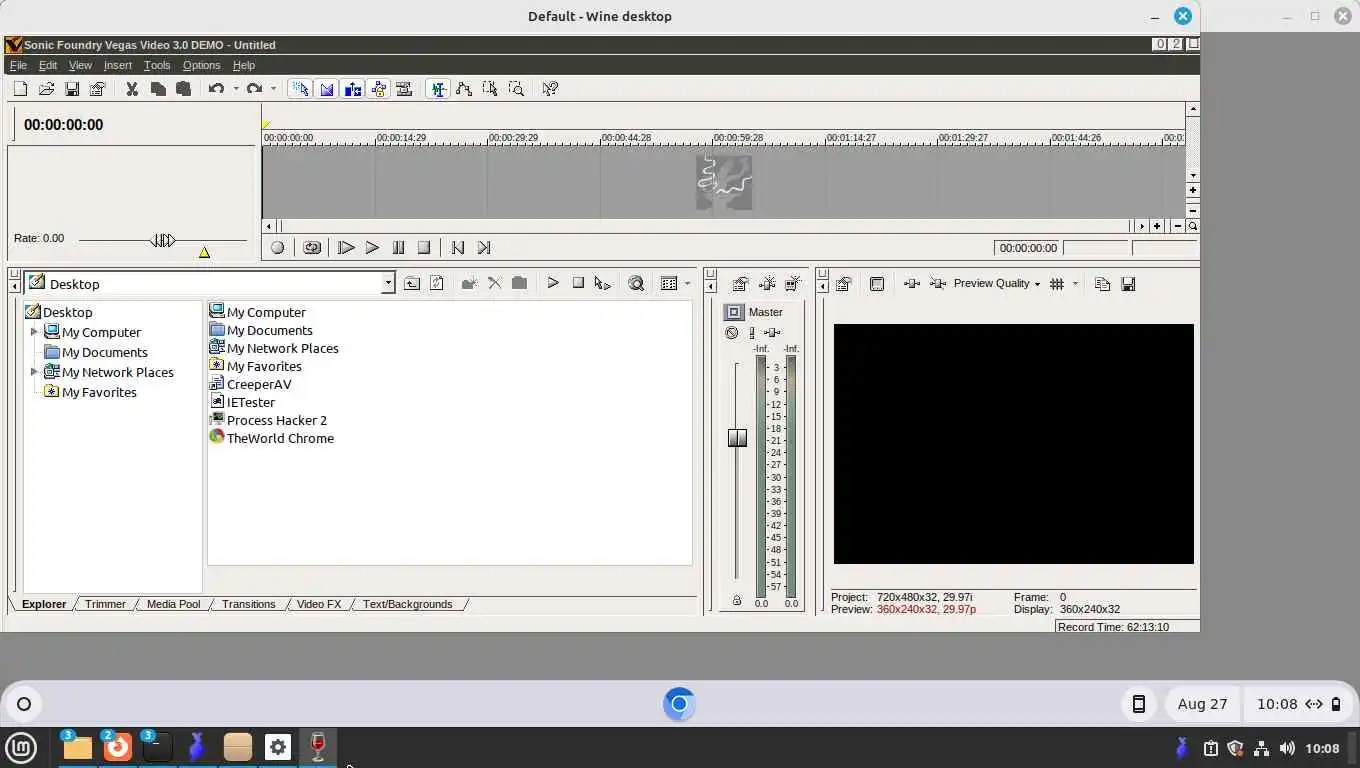
Task: Toggle Loop Playback in transport bar
Action: pos(312,248)
